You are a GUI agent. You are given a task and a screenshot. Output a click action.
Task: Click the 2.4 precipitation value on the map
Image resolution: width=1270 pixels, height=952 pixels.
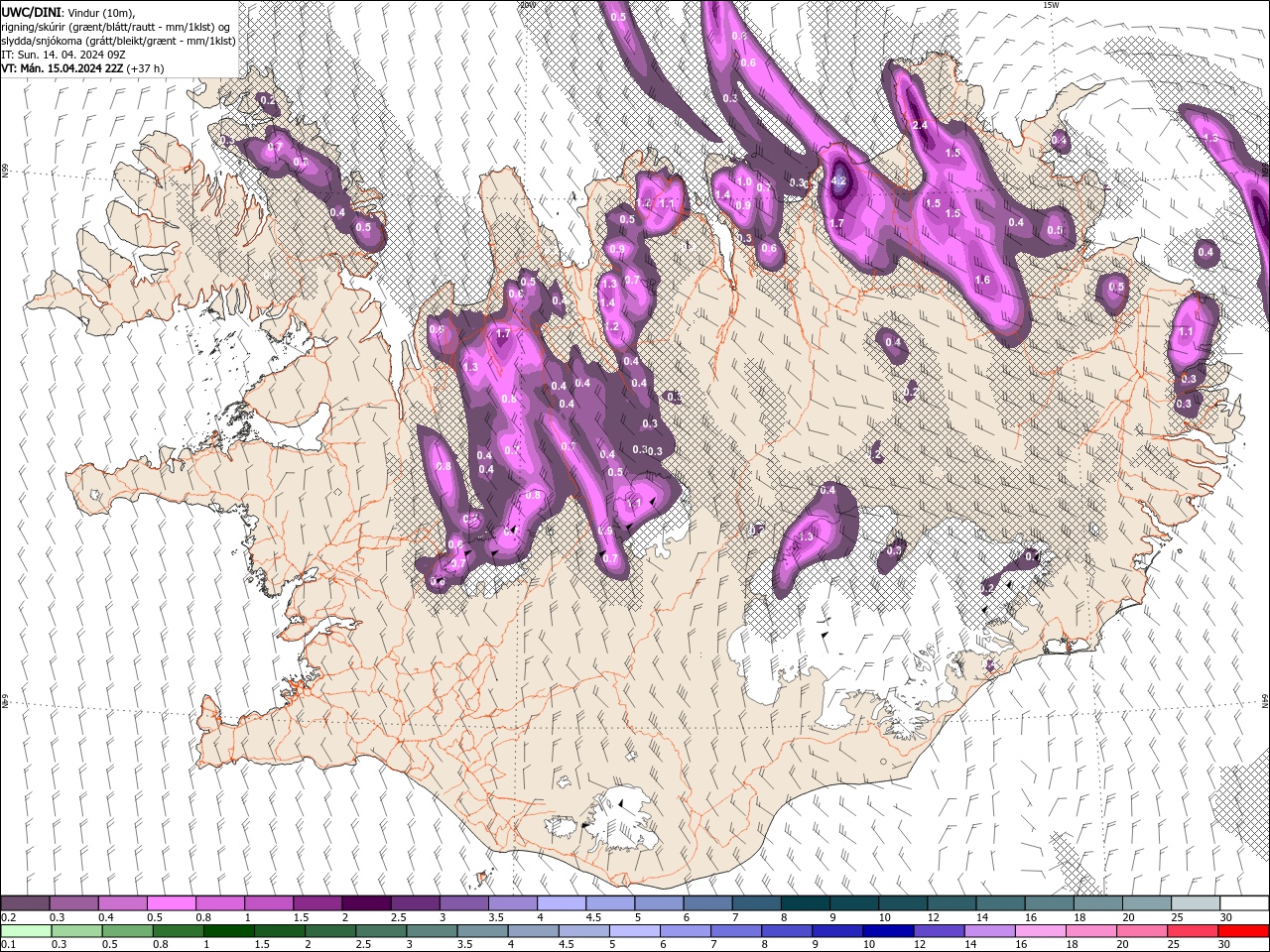920,125
